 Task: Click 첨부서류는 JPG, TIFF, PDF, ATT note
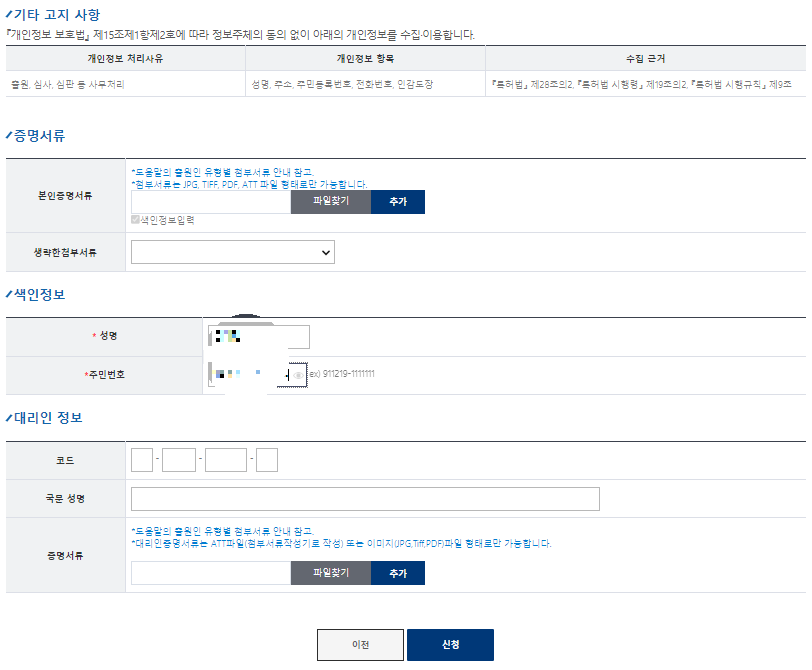pos(249,184)
